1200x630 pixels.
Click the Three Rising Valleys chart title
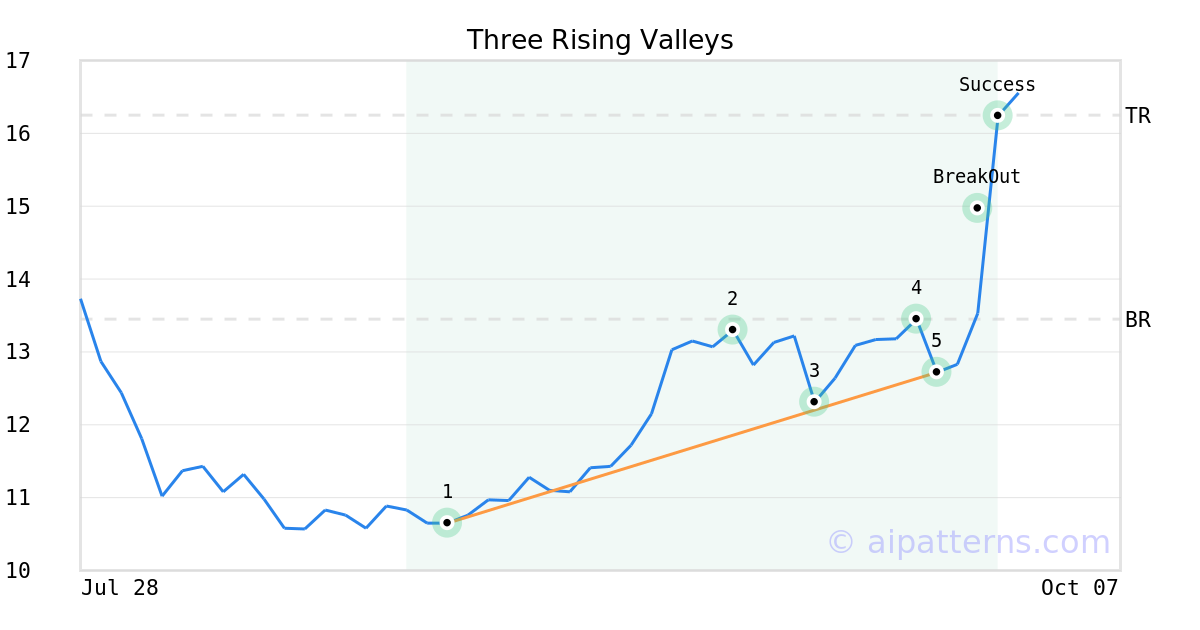pyautogui.click(x=600, y=40)
